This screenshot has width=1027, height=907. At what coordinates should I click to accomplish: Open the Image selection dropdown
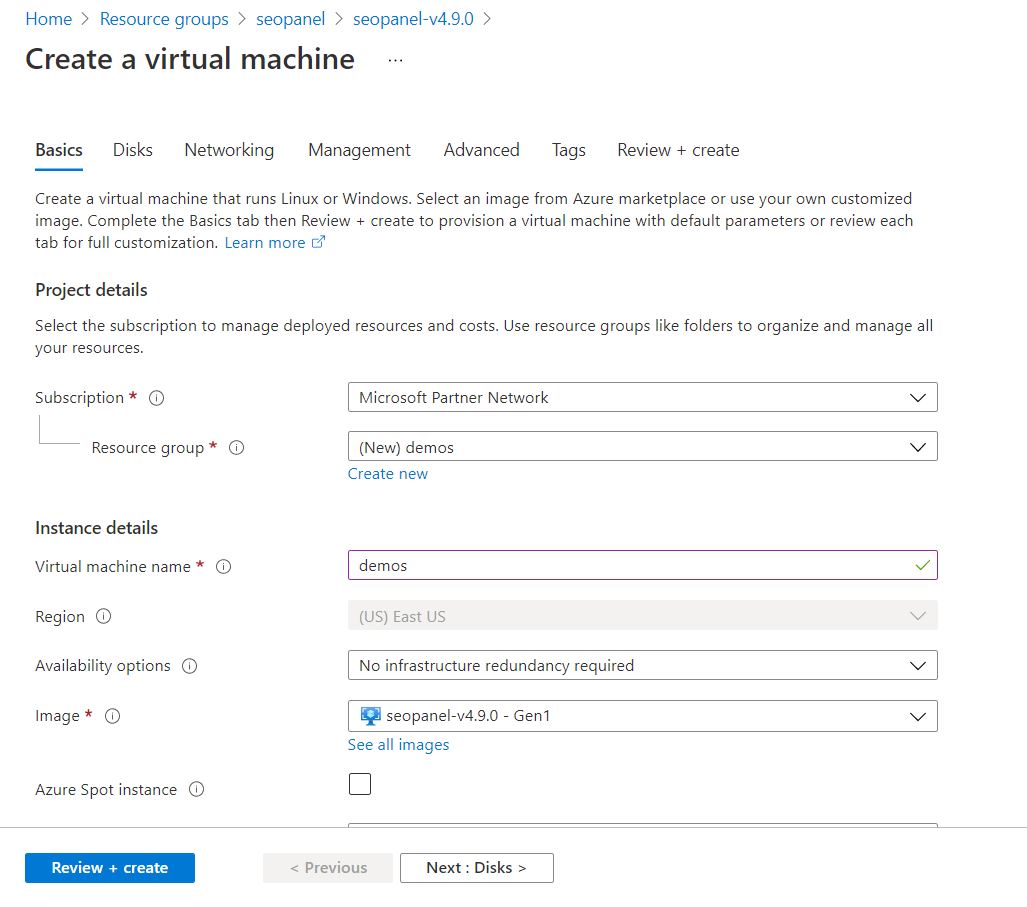tap(642, 716)
